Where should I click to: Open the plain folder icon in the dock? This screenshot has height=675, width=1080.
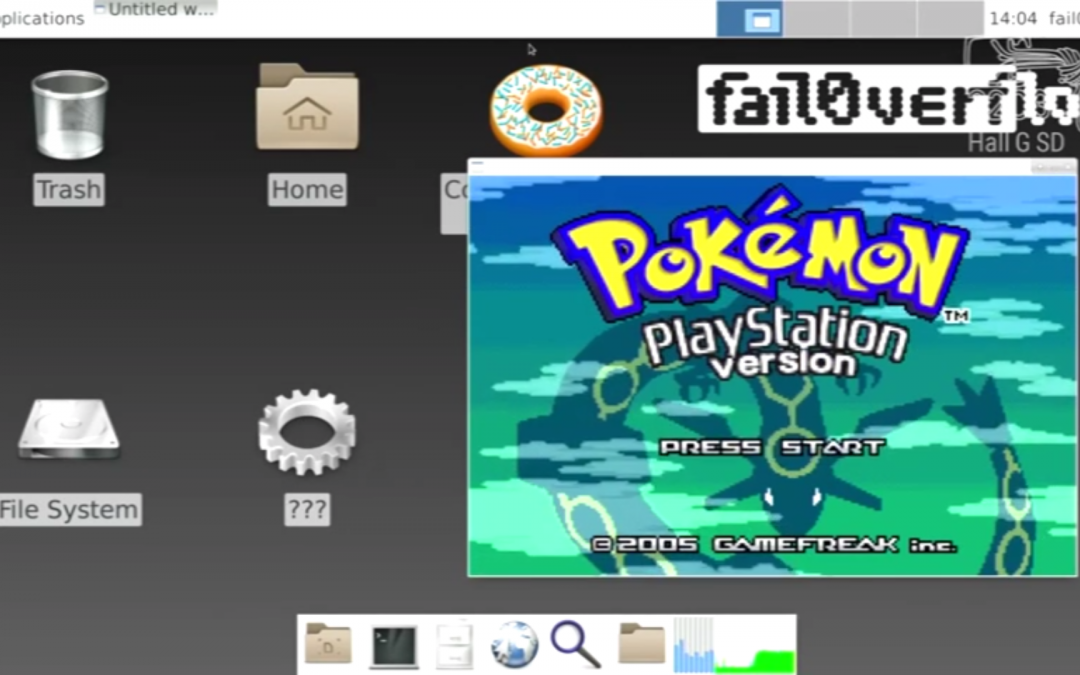[641, 644]
